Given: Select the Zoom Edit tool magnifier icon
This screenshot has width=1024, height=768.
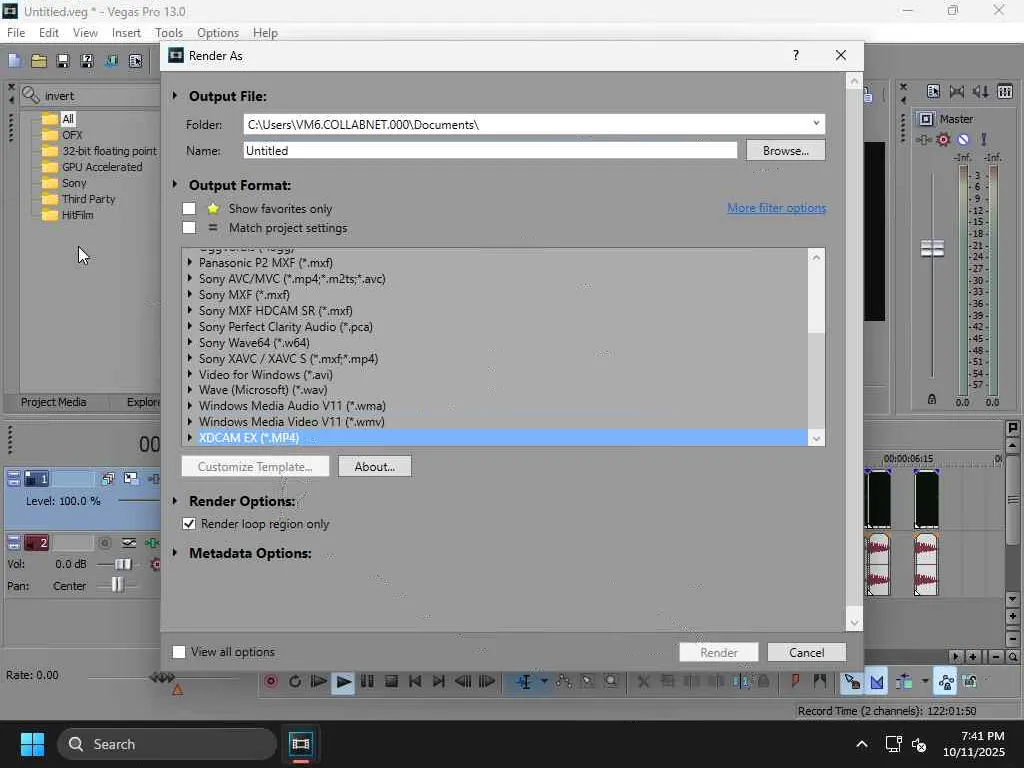Looking at the screenshot, I should point(611,682).
